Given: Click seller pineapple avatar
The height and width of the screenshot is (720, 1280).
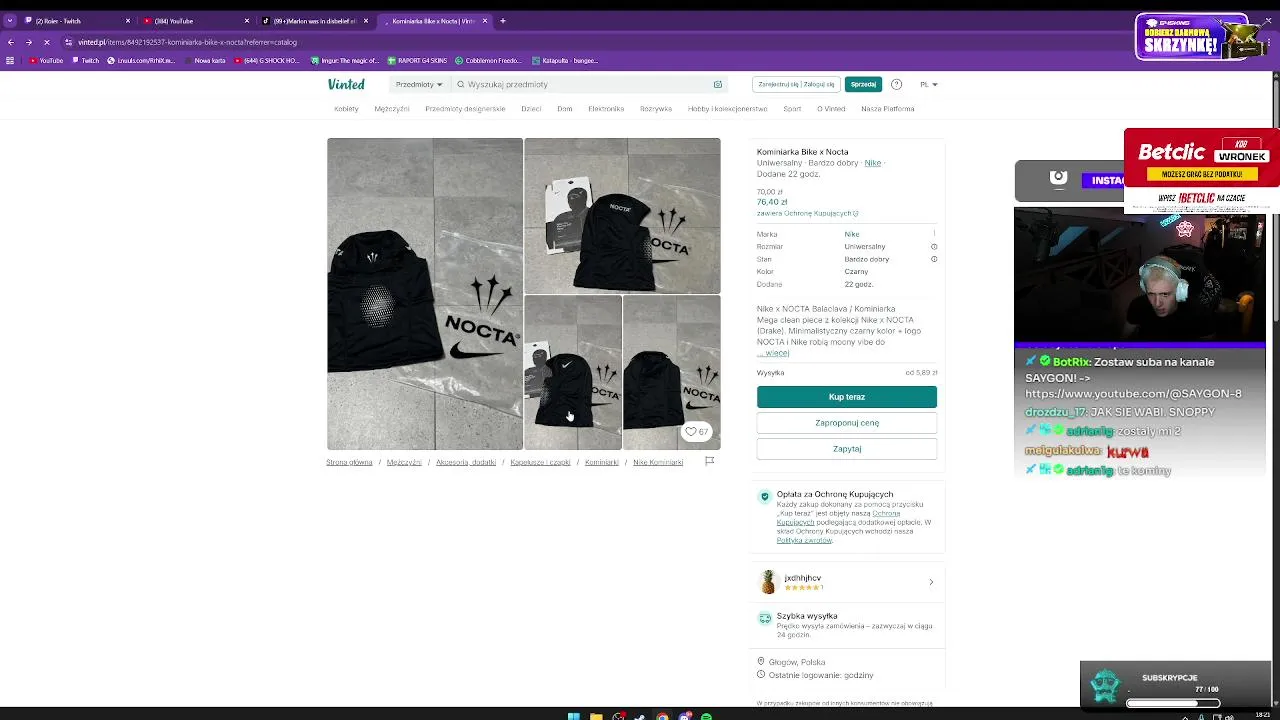Looking at the screenshot, I should click(x=768, y=582).
